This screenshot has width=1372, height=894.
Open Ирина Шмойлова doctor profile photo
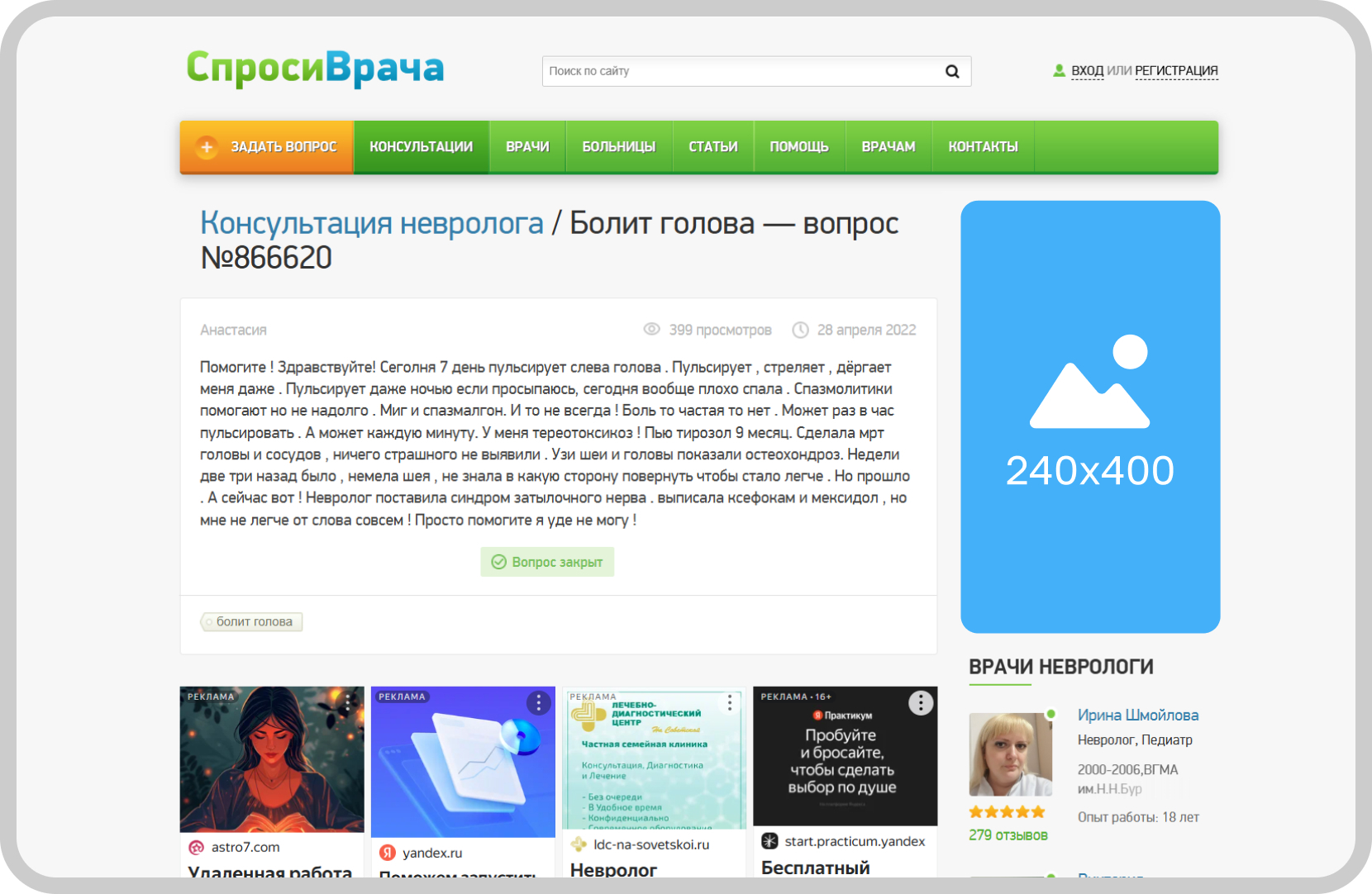point(1010,754)
